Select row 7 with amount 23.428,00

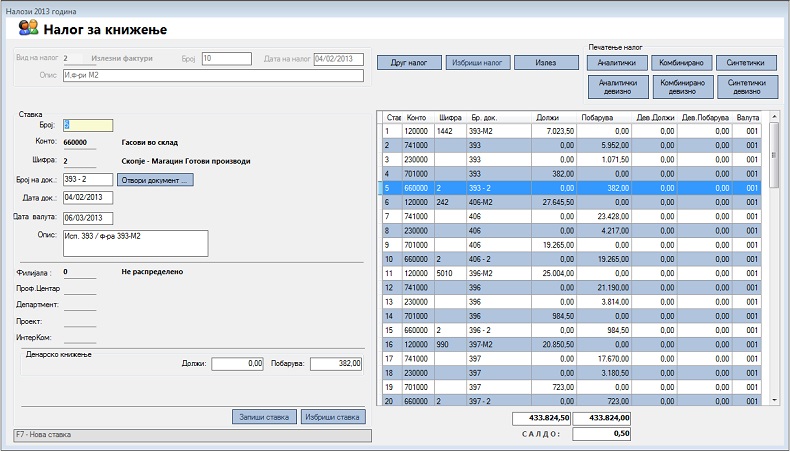pos(571,216)
